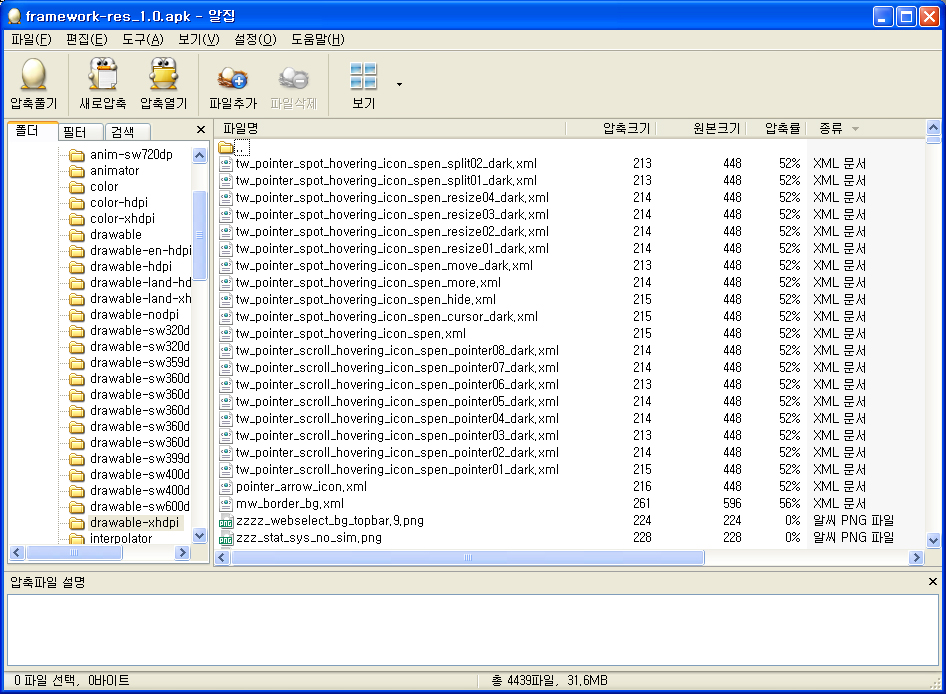Select the drawable-xhdpi folder in tree
The height and width of the screenshot is (694, 946).
point(134,522)
